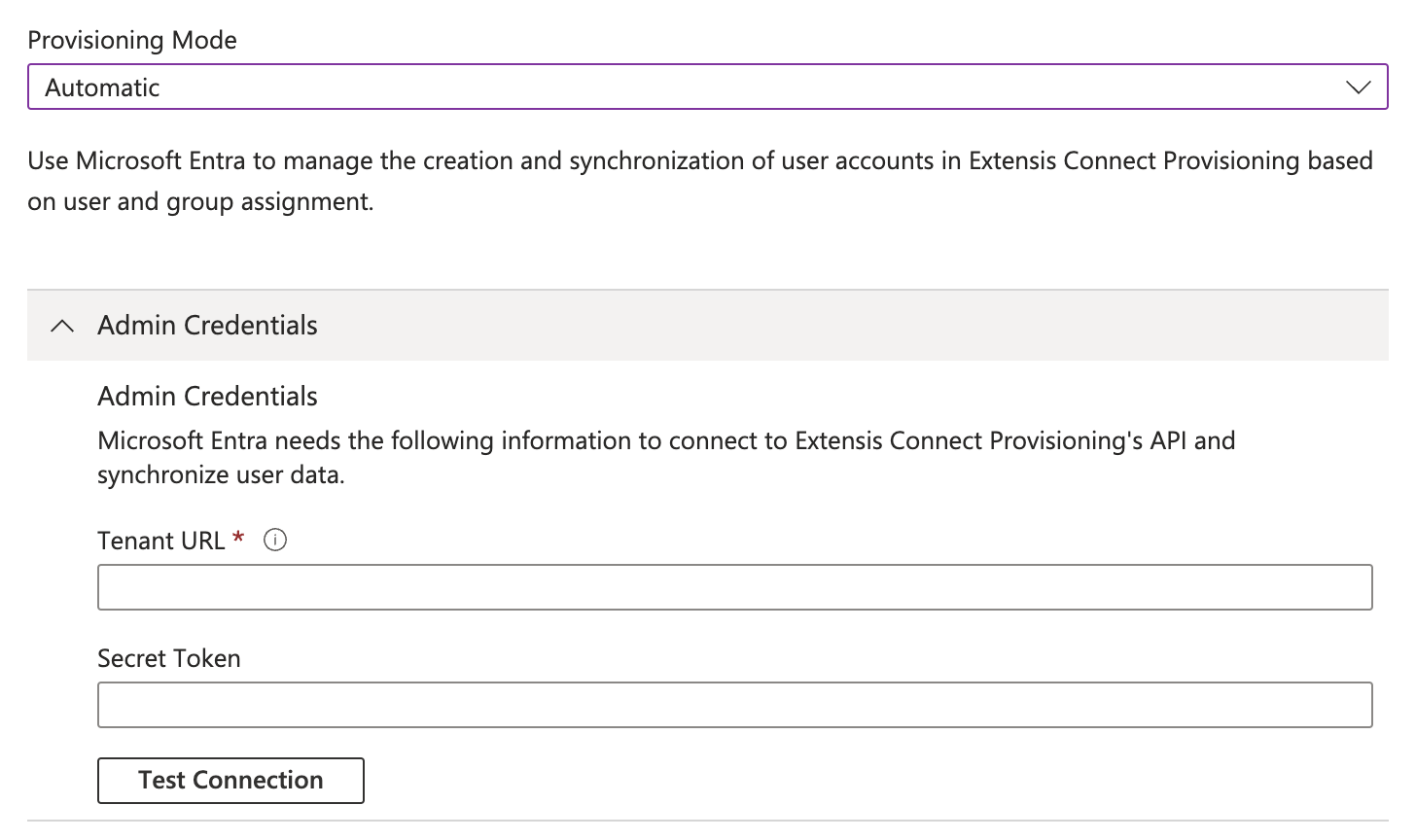Click the red required asterisk beside Tenant URL
The width and height of the screenshot is (1416, 840).
239,538
